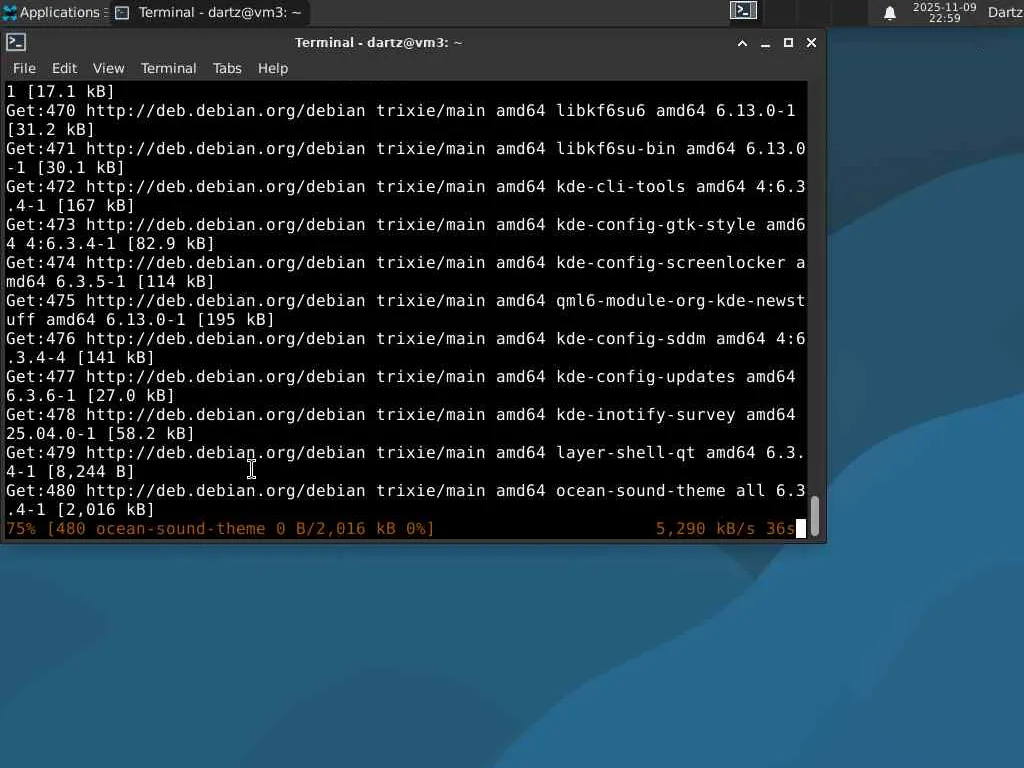Click the terminal window title icon

[x=16, y=42]
